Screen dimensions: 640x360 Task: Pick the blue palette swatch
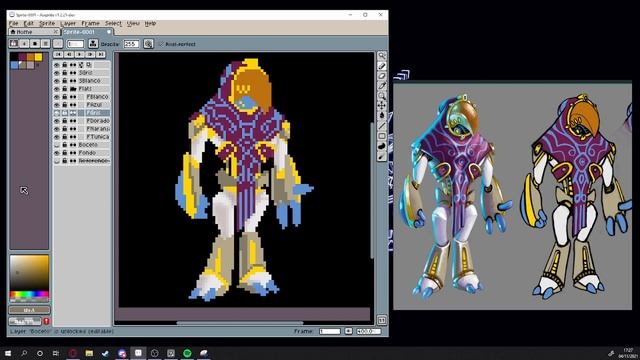tap(15, 65)
